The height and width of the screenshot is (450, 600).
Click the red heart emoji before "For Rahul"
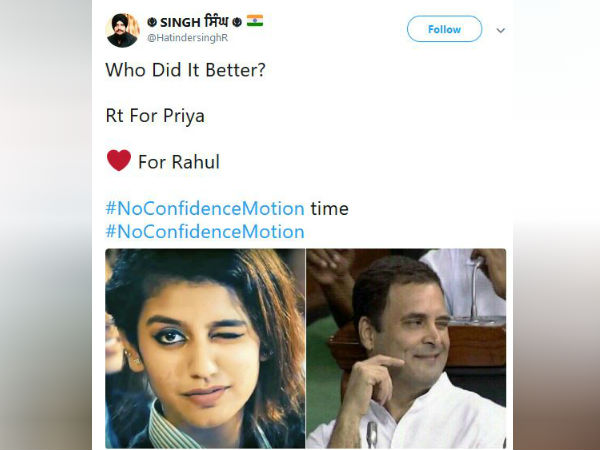tap(118, 160)
